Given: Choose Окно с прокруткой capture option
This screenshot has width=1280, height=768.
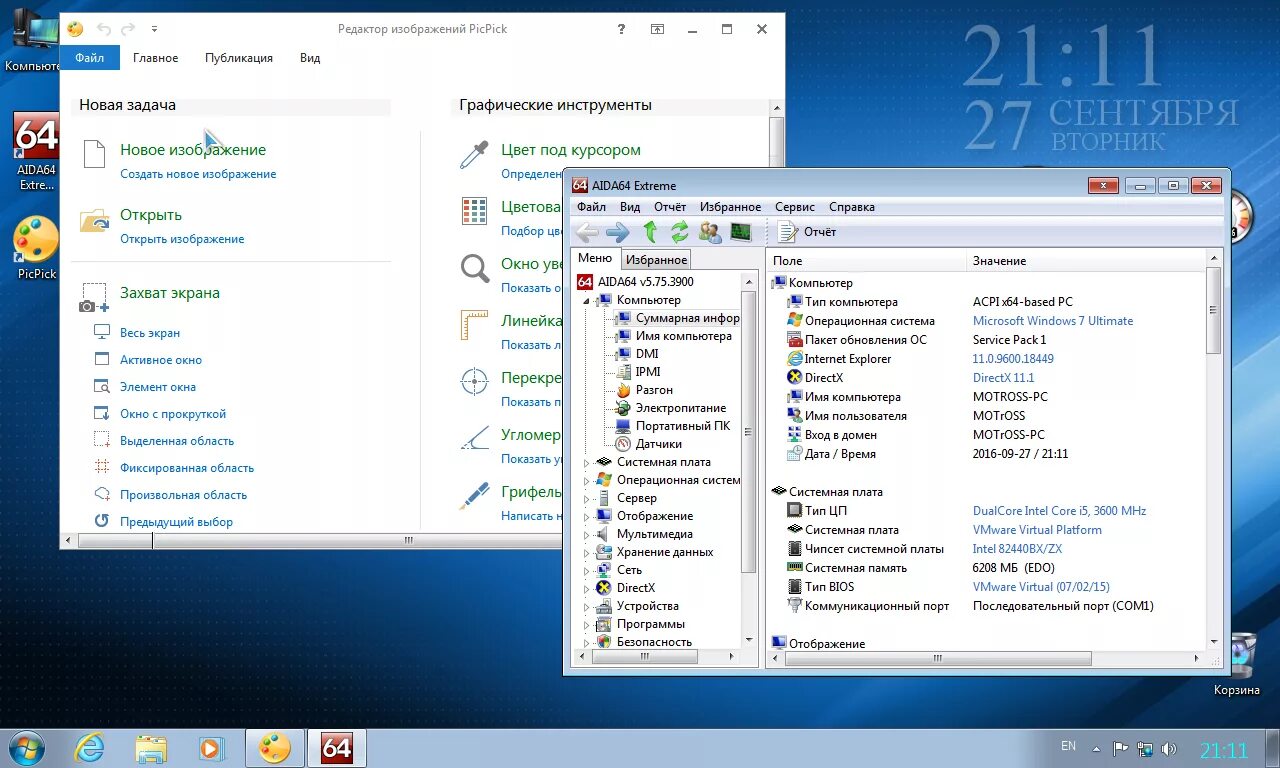Looking at the screenshot, I should [172, 414].
